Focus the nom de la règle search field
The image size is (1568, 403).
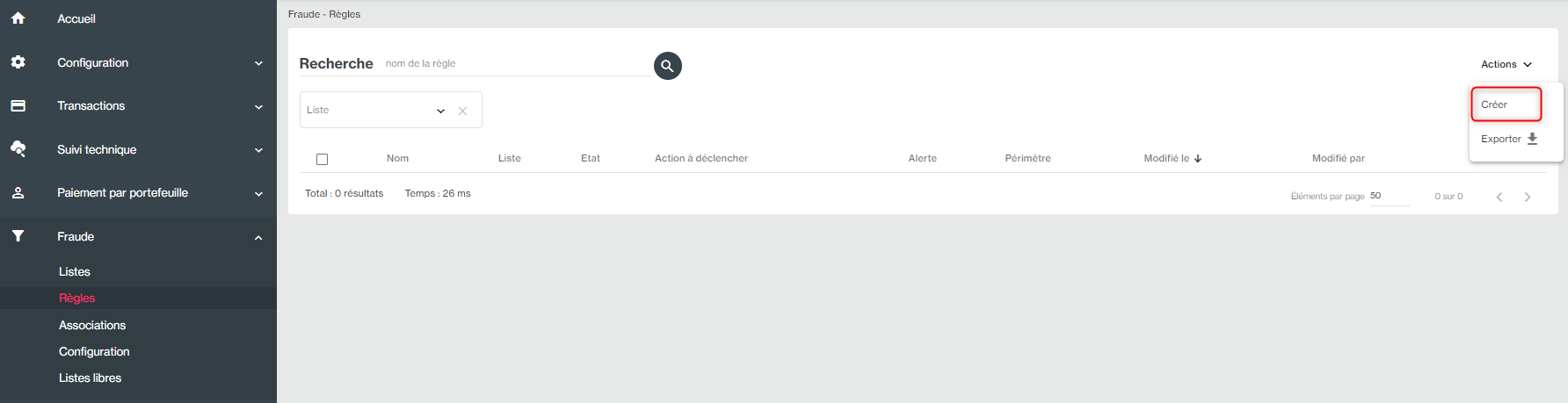pos(517,63)
